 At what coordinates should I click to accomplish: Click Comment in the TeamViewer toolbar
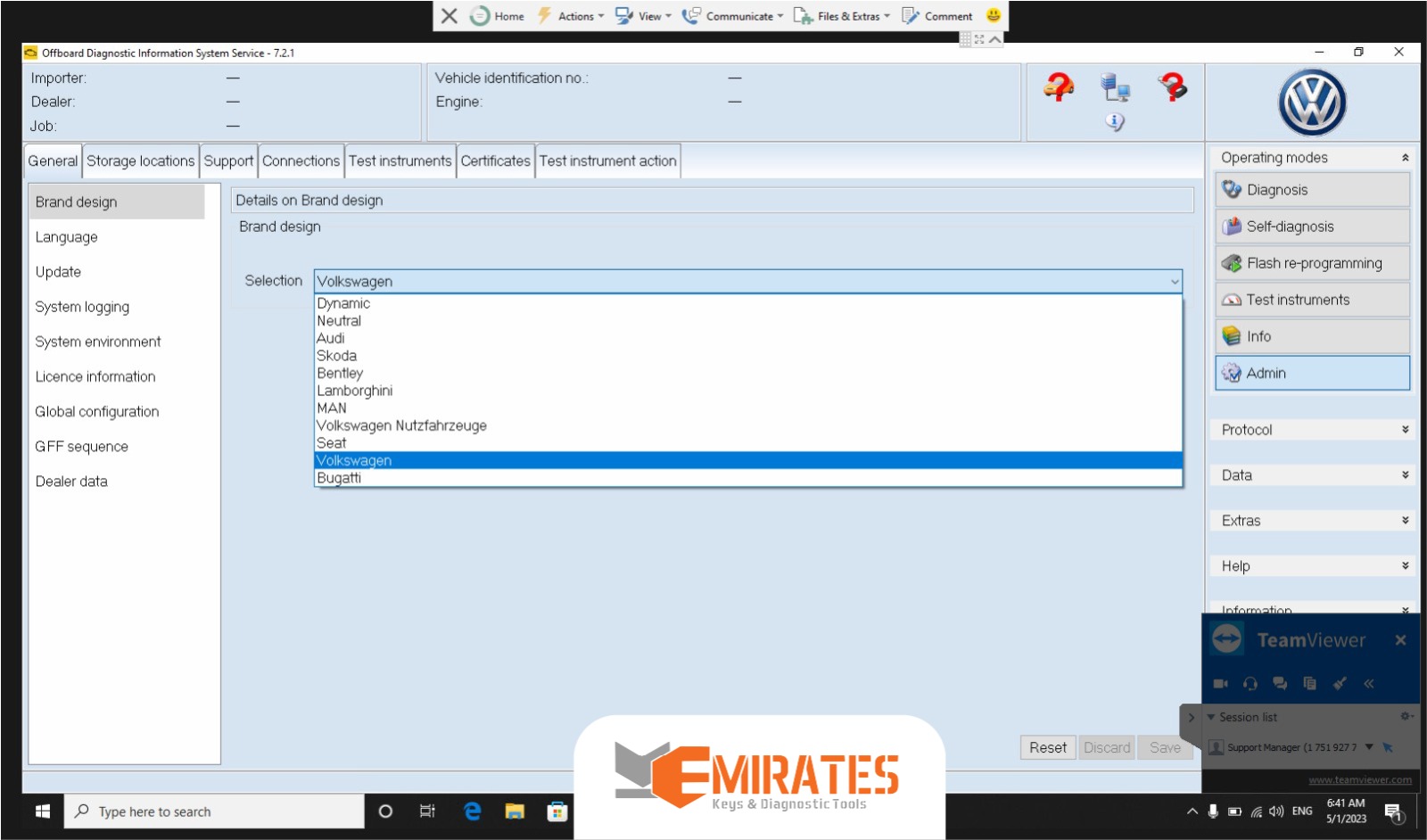(x=936, y=16)
